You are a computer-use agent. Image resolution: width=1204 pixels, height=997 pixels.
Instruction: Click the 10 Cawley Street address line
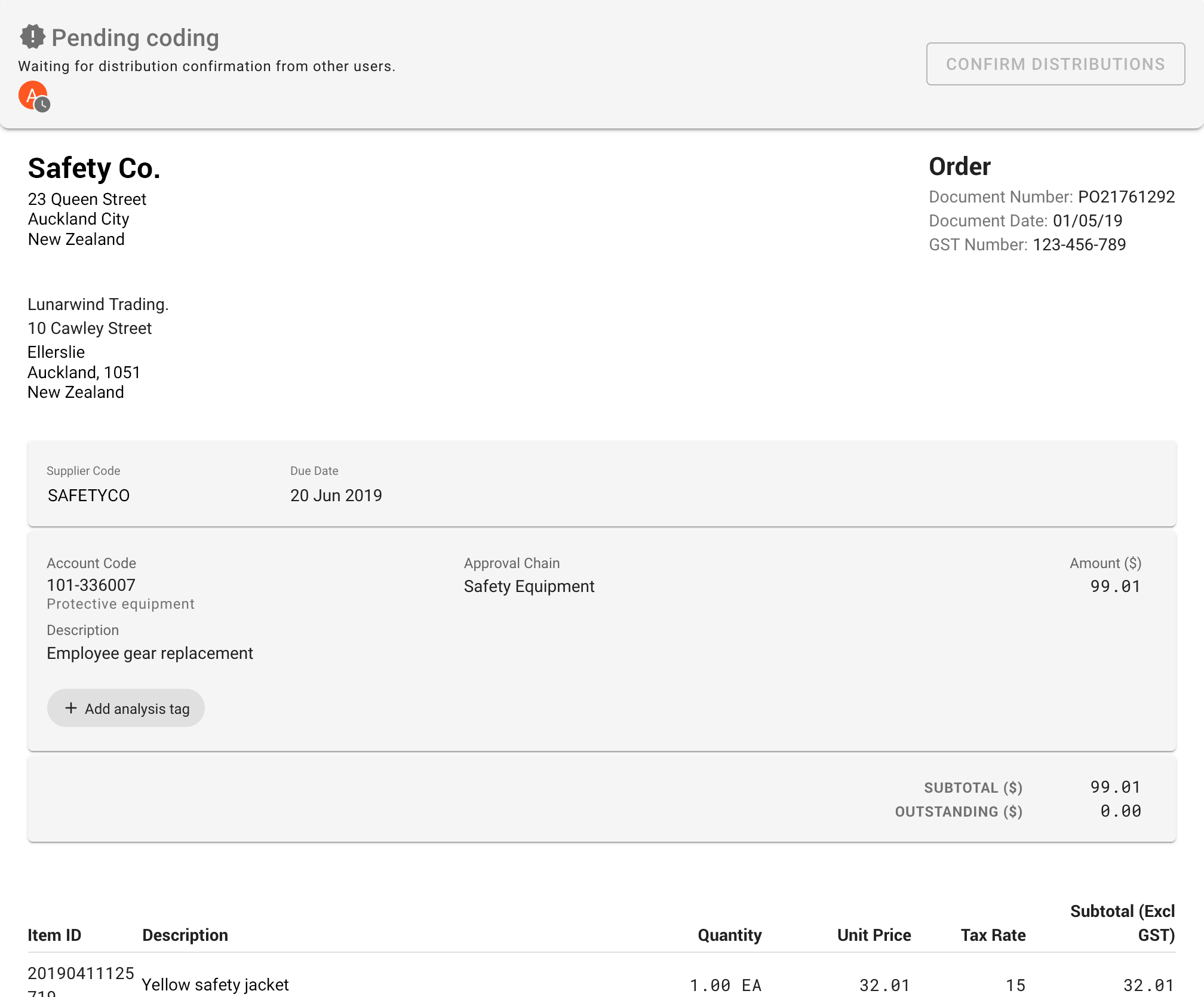pos(90,328)
